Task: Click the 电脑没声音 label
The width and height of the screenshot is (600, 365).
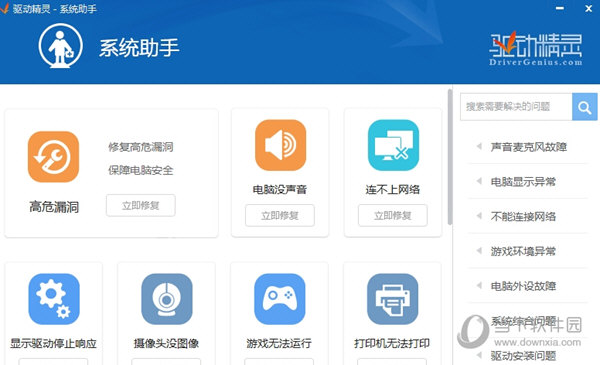Action: click(x=280, y=189)
